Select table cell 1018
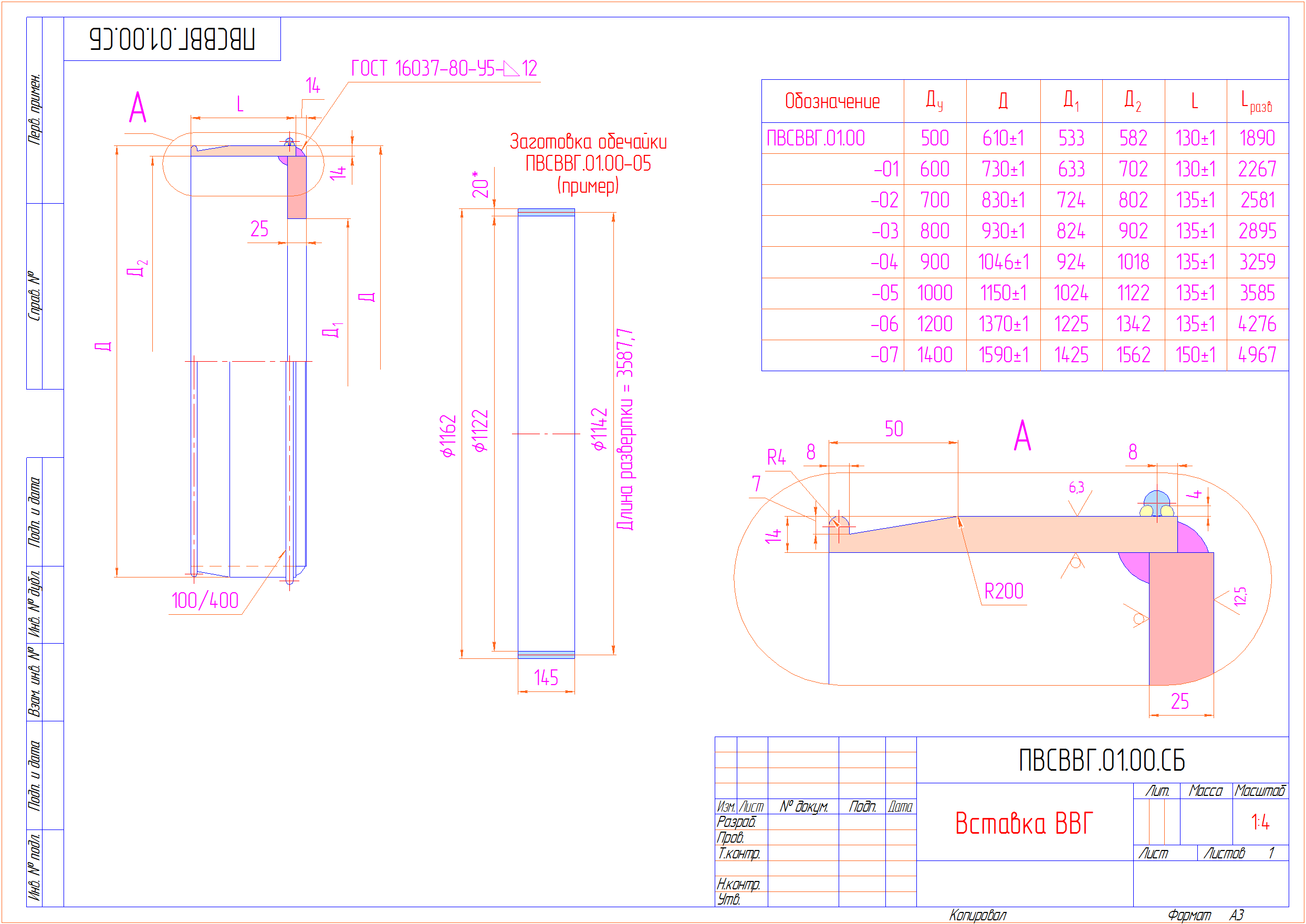Image resolution: width=1306 pixels, height=924 pixels. [x=1133, y=262]
